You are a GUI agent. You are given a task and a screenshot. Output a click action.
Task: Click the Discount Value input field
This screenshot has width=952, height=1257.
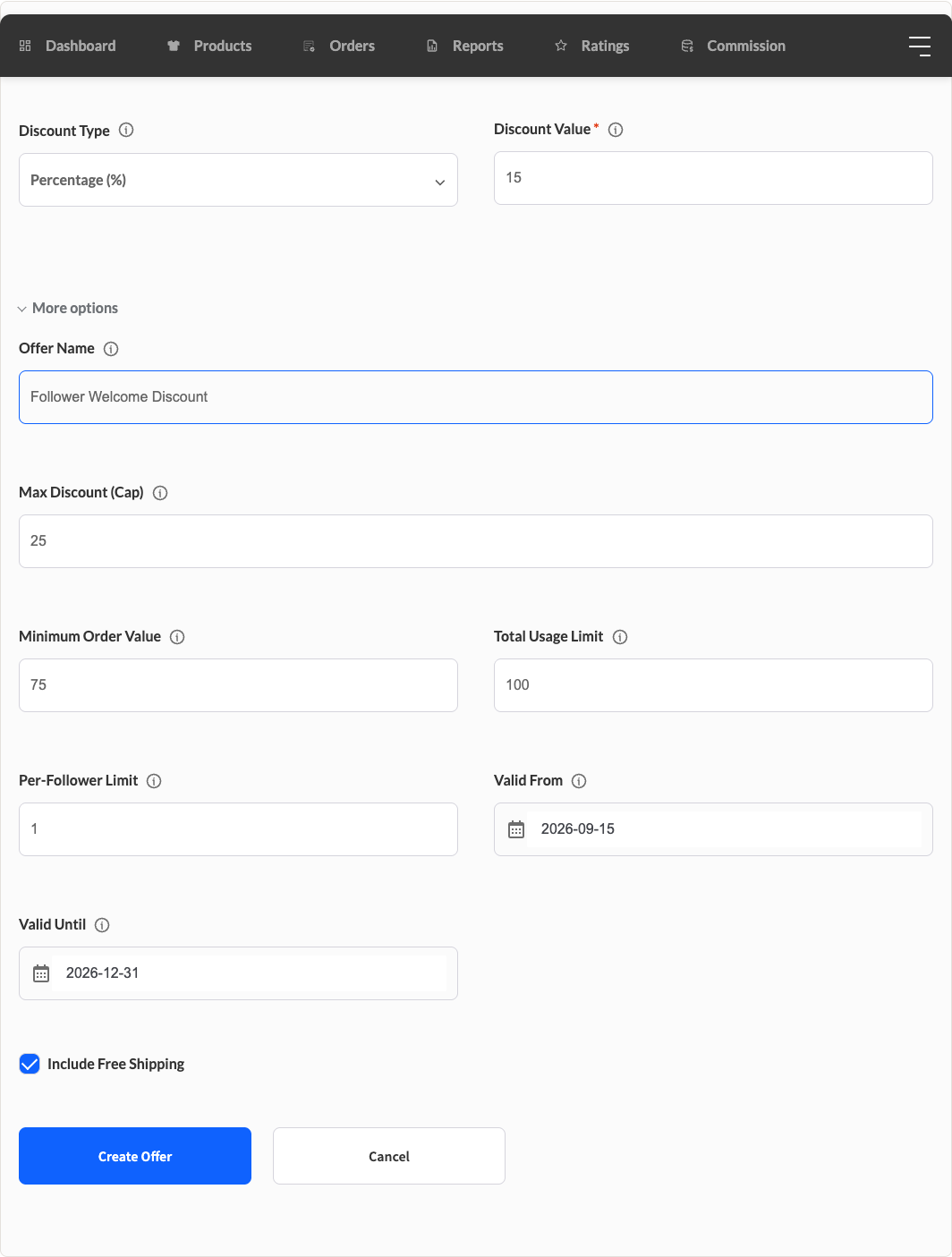pos(713,178)
